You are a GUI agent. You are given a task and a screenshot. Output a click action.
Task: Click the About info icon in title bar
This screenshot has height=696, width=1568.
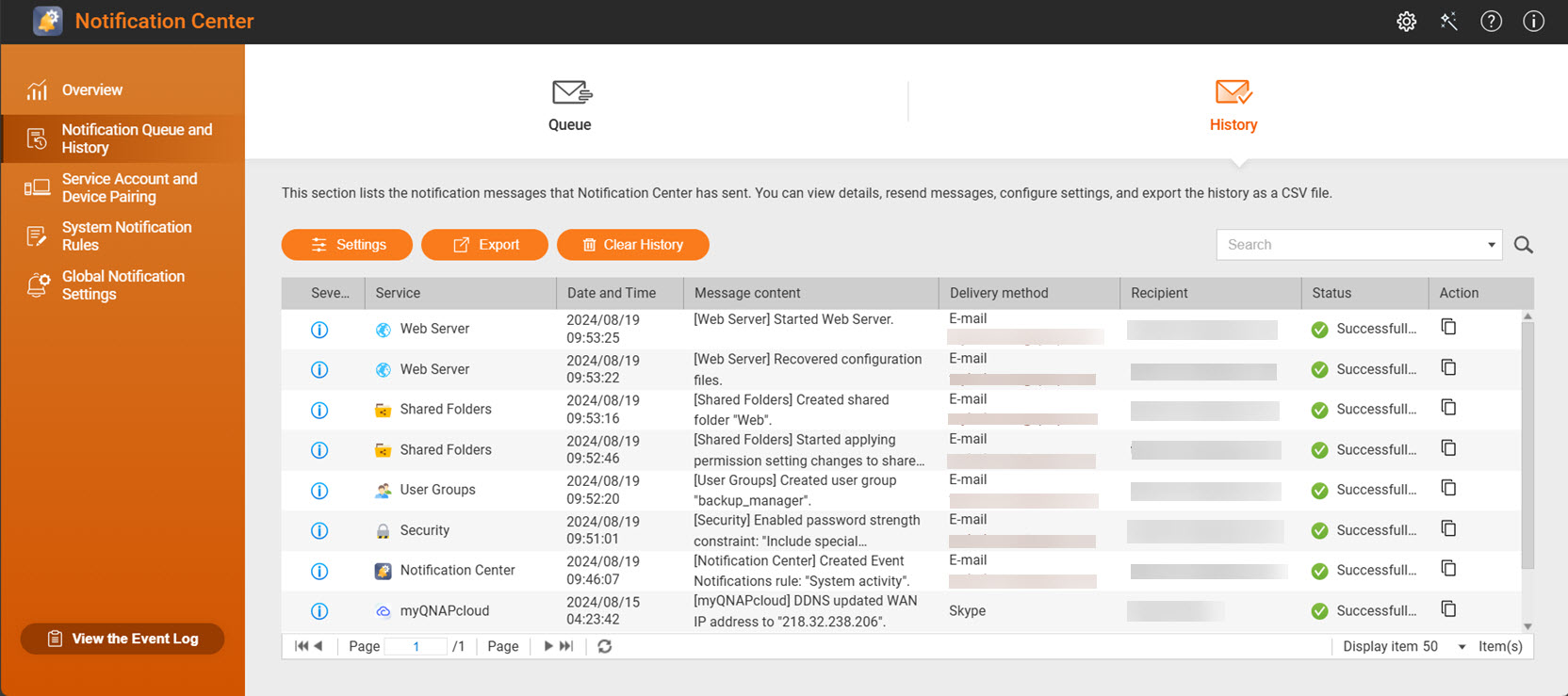point(1533,22)
